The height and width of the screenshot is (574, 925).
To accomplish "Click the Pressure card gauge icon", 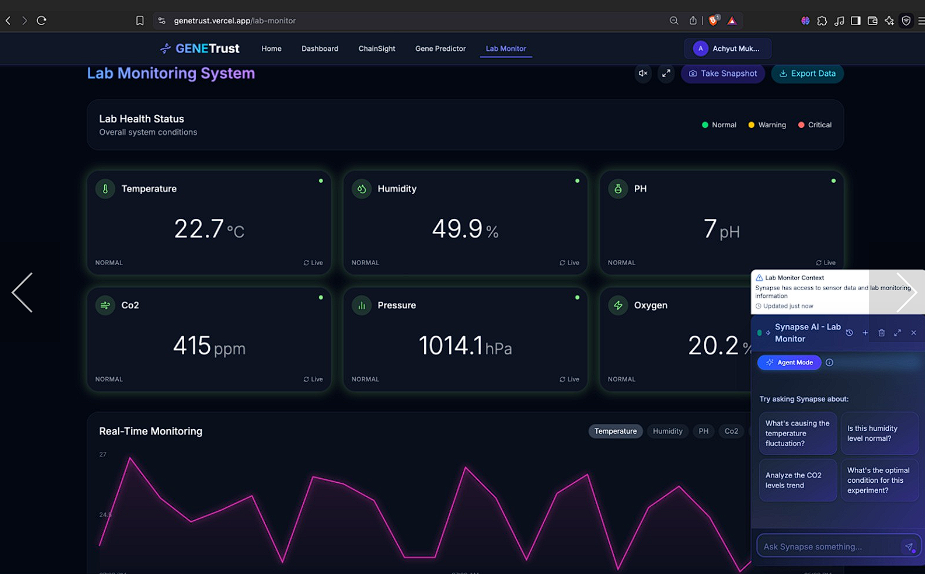I will click(x=361, y=305).
